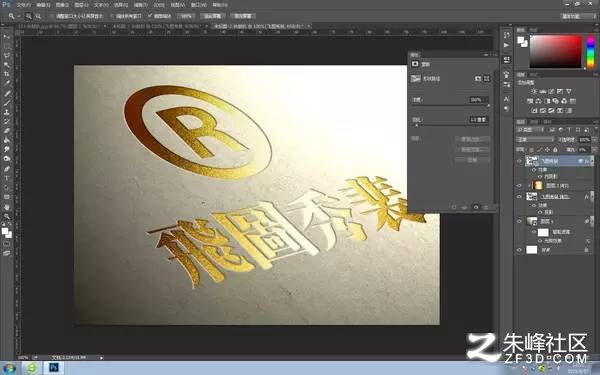The image size is (600, 375).
Task: Click the foreground color swatch in toolbox
Action: (x=5, y=231)
